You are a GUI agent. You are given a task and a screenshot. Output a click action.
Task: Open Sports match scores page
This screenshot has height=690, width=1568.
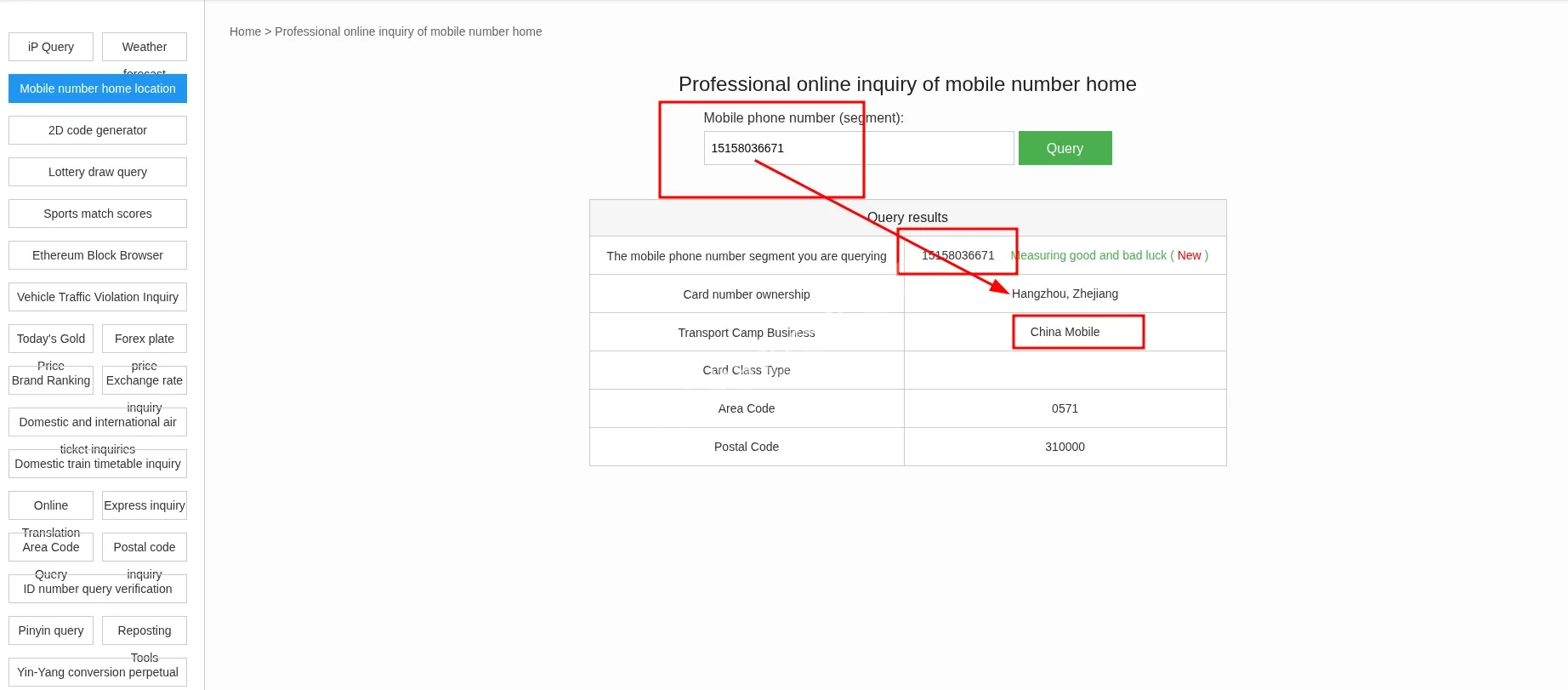(98, 214)
